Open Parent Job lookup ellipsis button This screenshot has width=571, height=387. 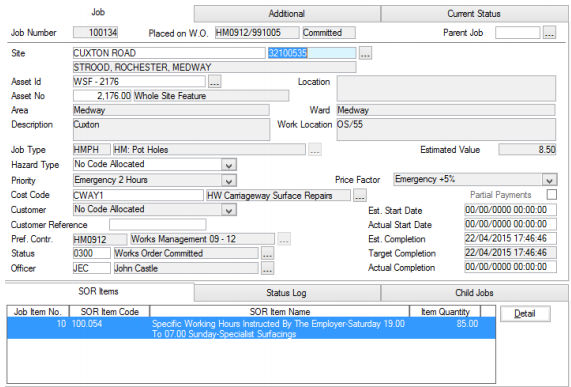[549, 33]
